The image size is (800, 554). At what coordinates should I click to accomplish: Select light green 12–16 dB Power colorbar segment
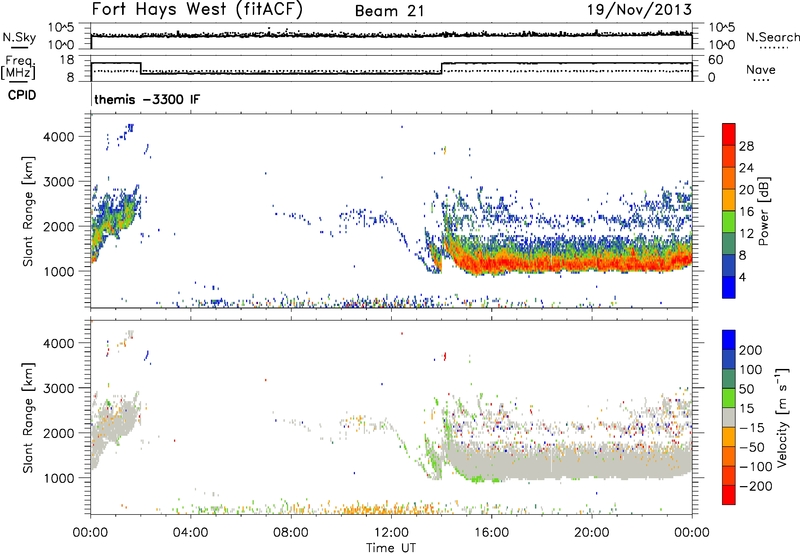(x=729, y=222)
